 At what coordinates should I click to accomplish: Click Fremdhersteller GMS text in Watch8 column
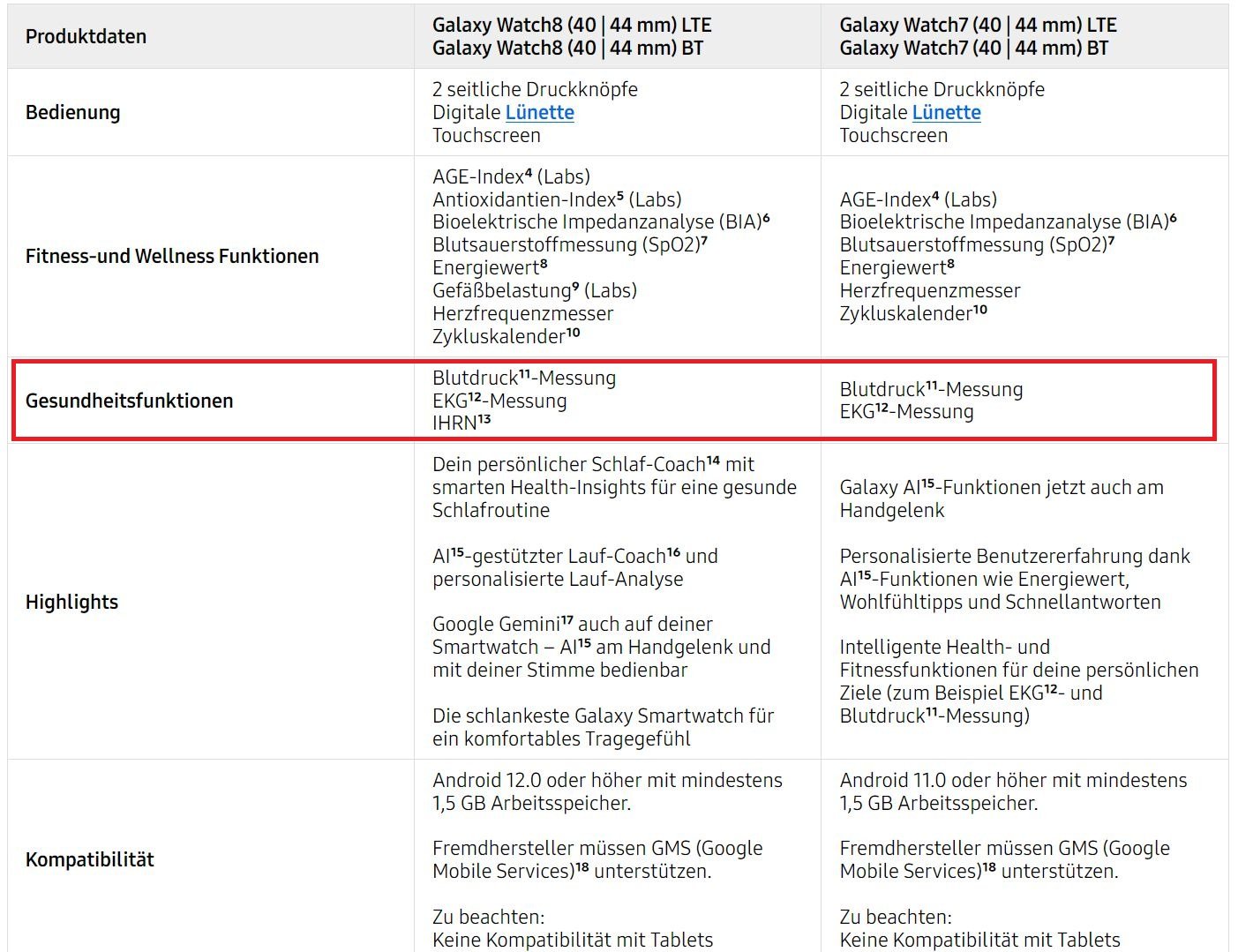597,859
